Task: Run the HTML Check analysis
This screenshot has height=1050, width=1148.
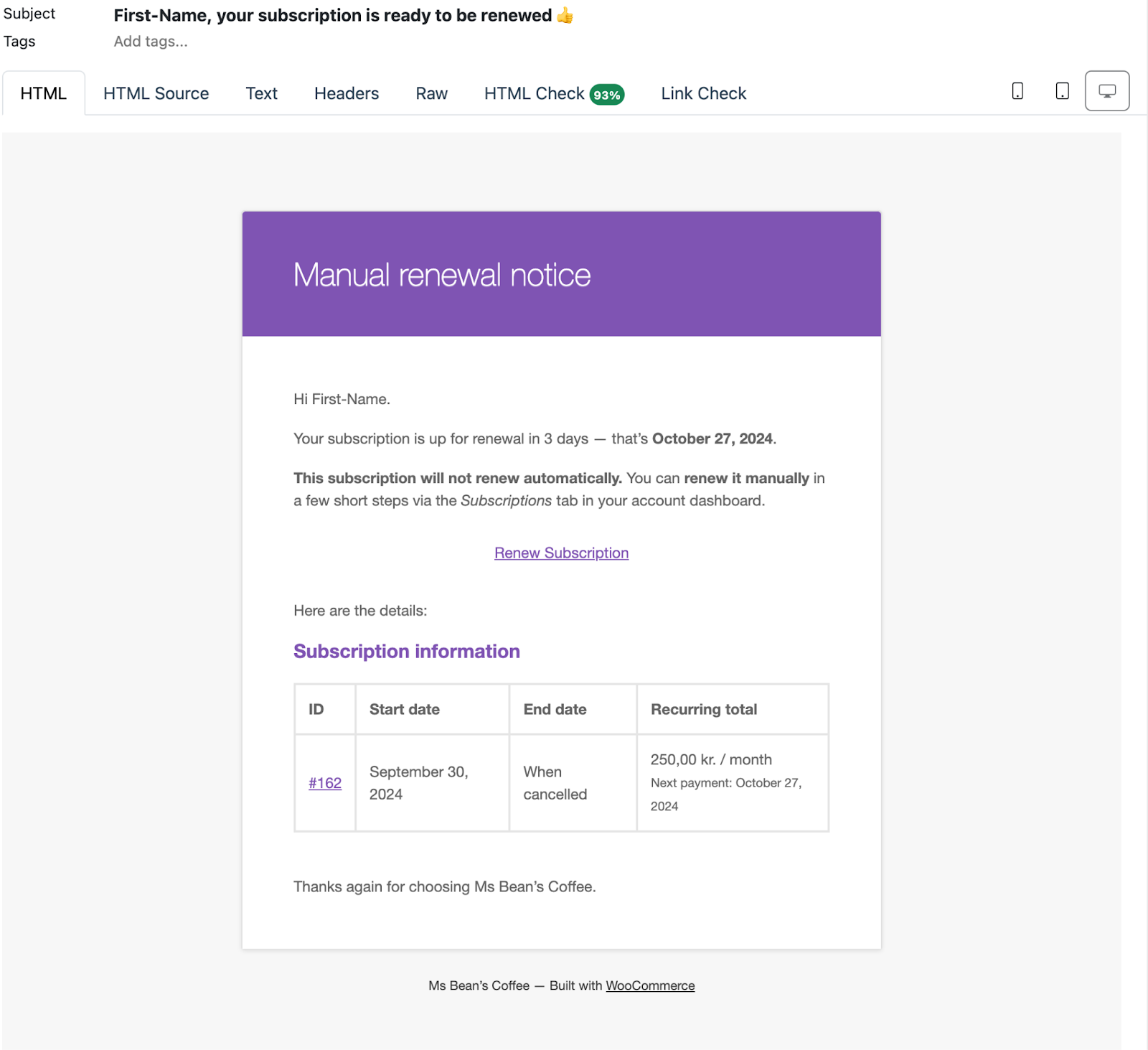Action: [533, 93]
